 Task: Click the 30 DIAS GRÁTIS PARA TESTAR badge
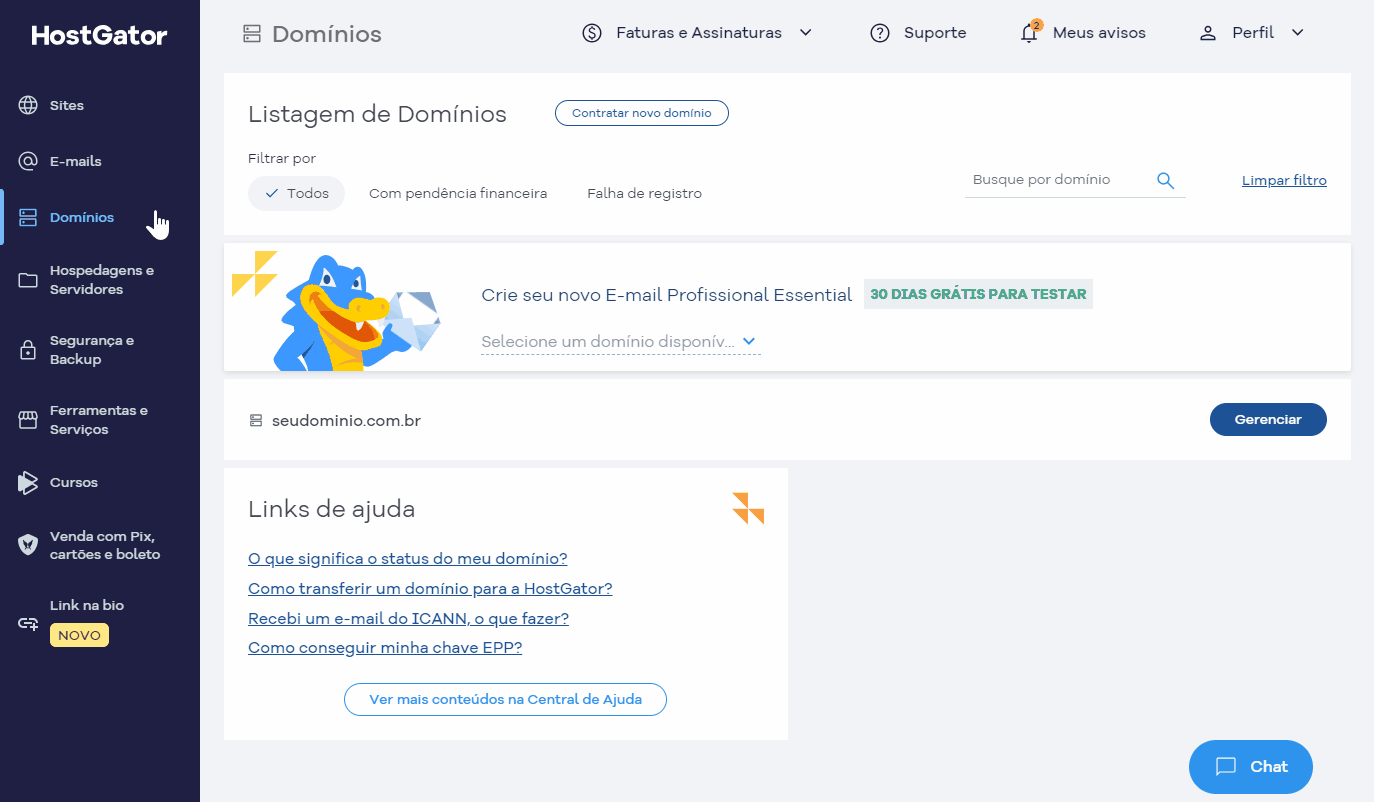(x=978, y=294)
